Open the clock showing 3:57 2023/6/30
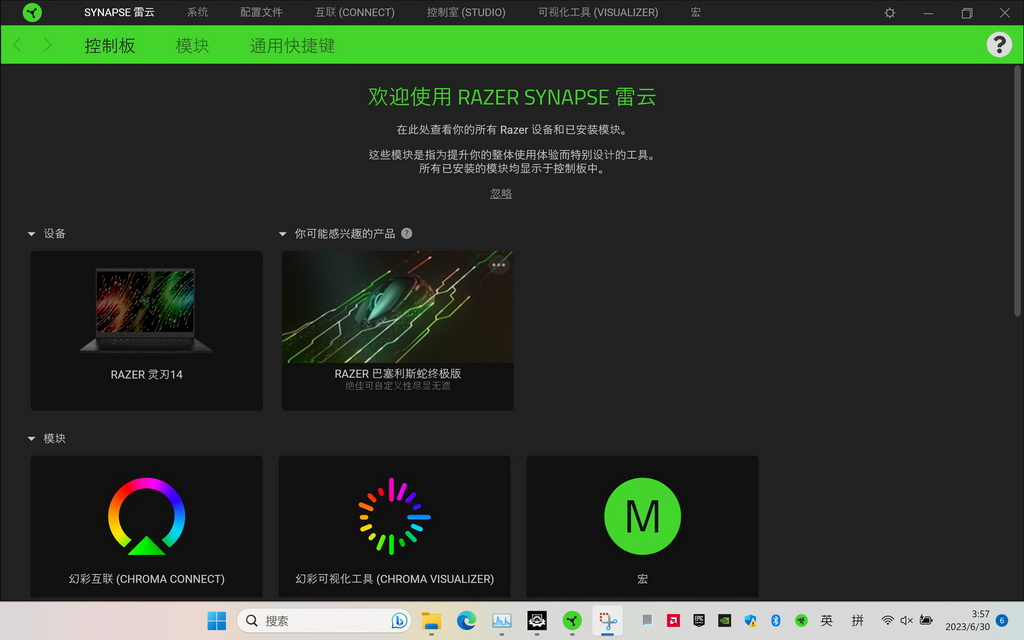Image resolution: width=1024 pixels, height=640 pixels. 967,620
